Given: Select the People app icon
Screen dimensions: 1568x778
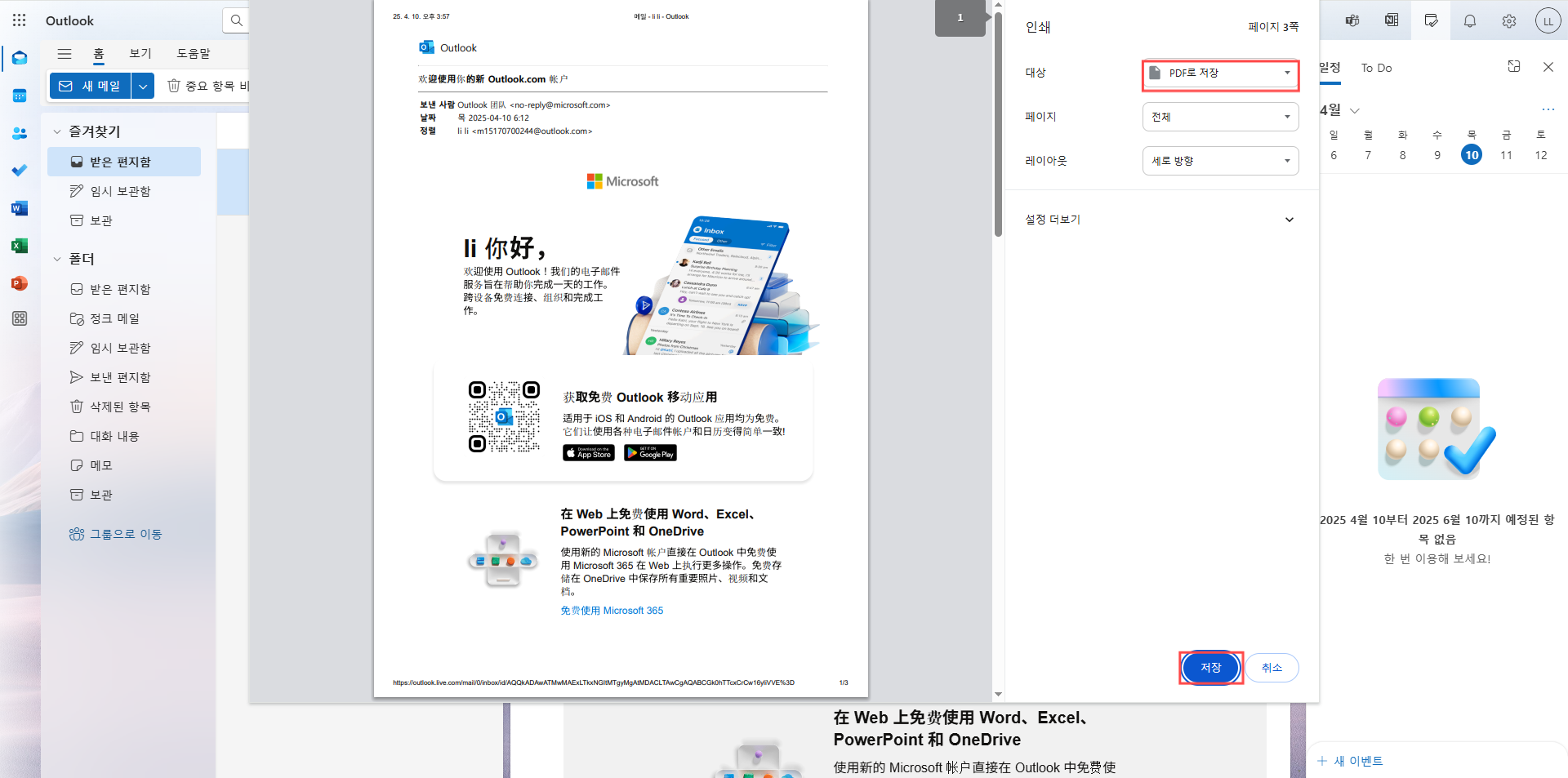Looking at the screenshot, I should pos(19,133).
